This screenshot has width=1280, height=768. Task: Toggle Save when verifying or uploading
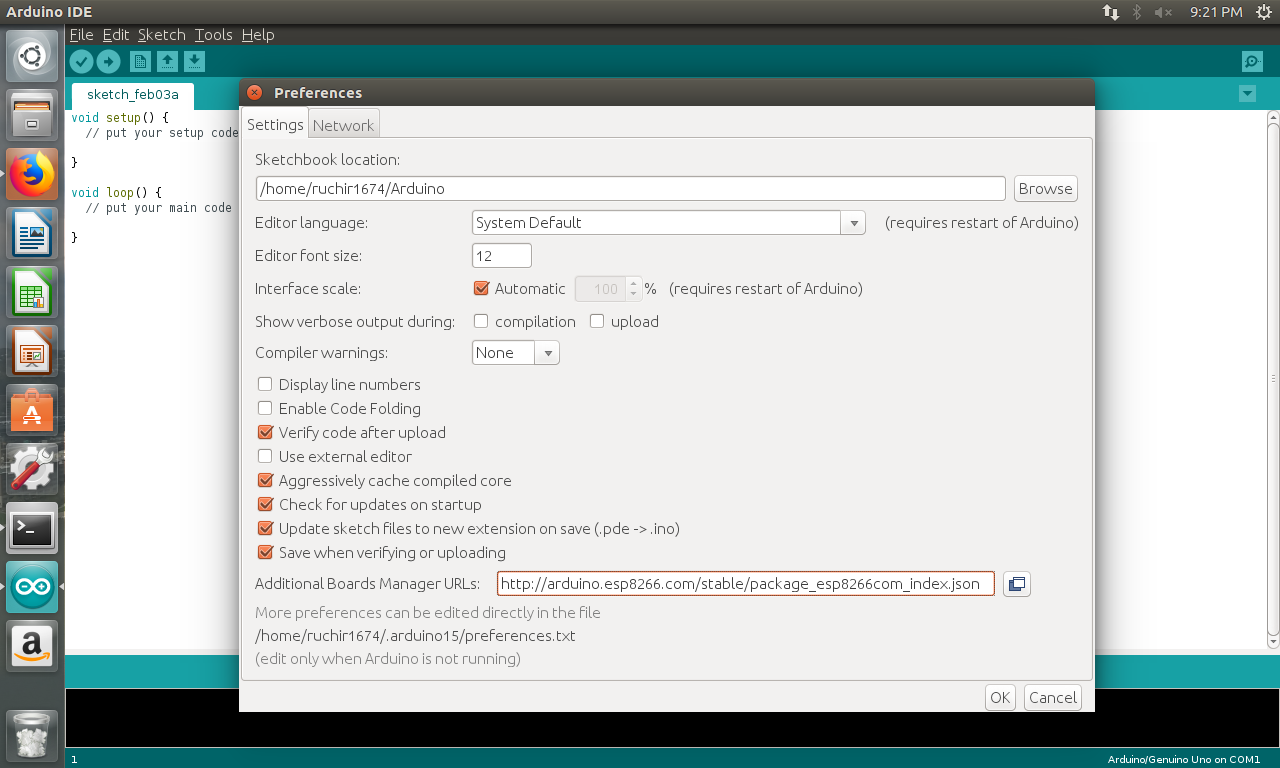click(x=265, y=553)
